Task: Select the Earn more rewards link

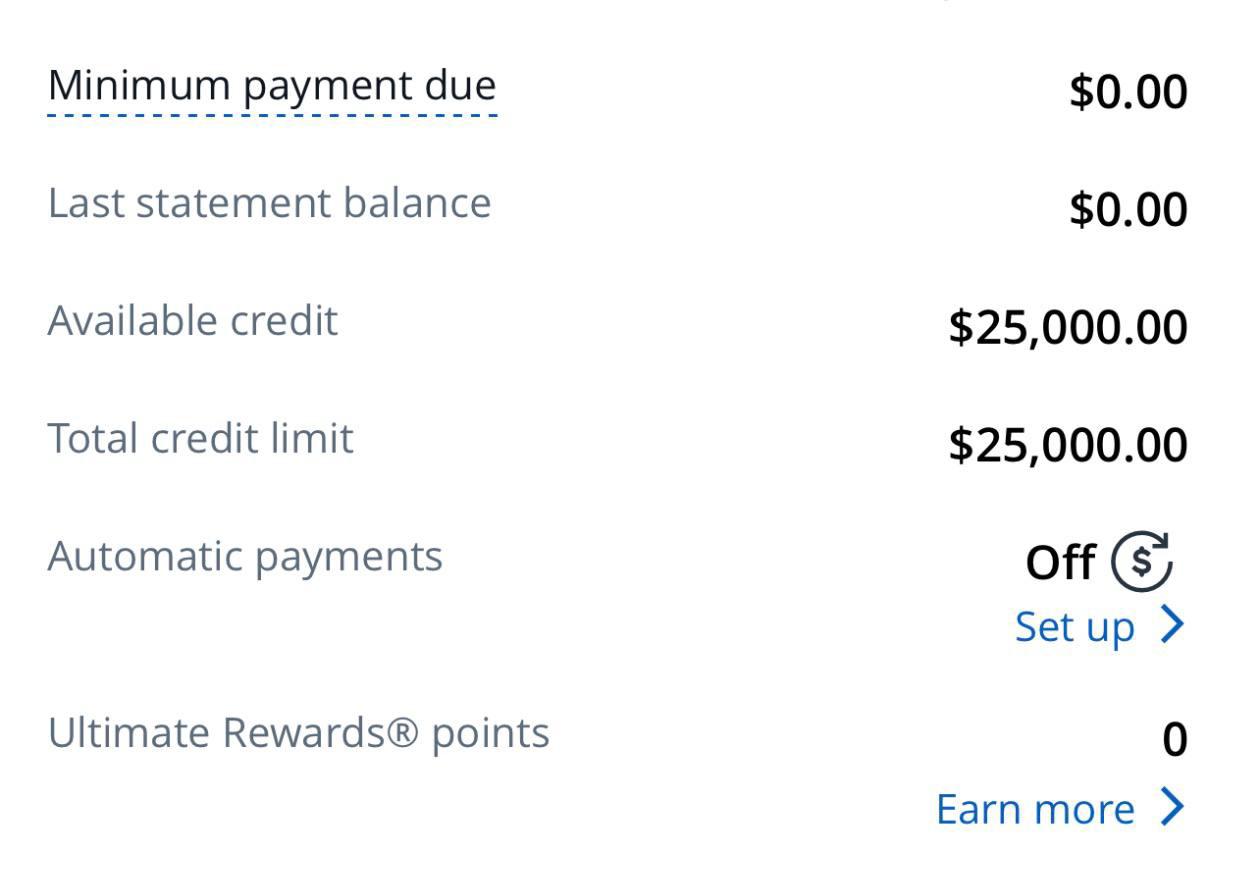Action: click(x=1035, y=808)
